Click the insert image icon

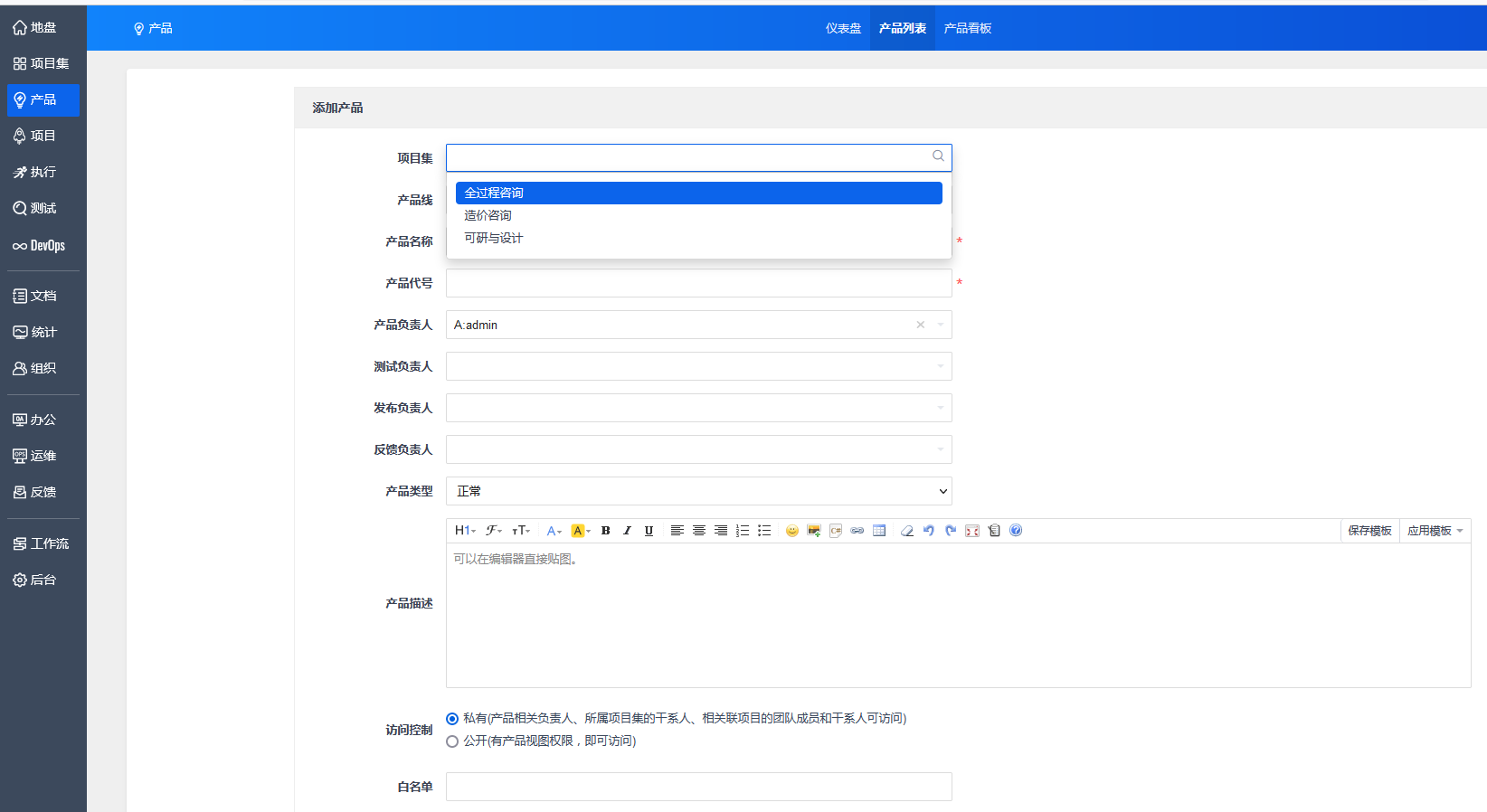[814, 531]
